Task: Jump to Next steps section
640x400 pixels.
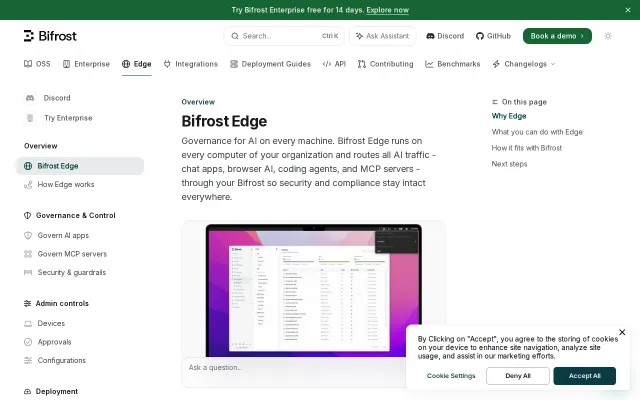Action: [509, 164]
